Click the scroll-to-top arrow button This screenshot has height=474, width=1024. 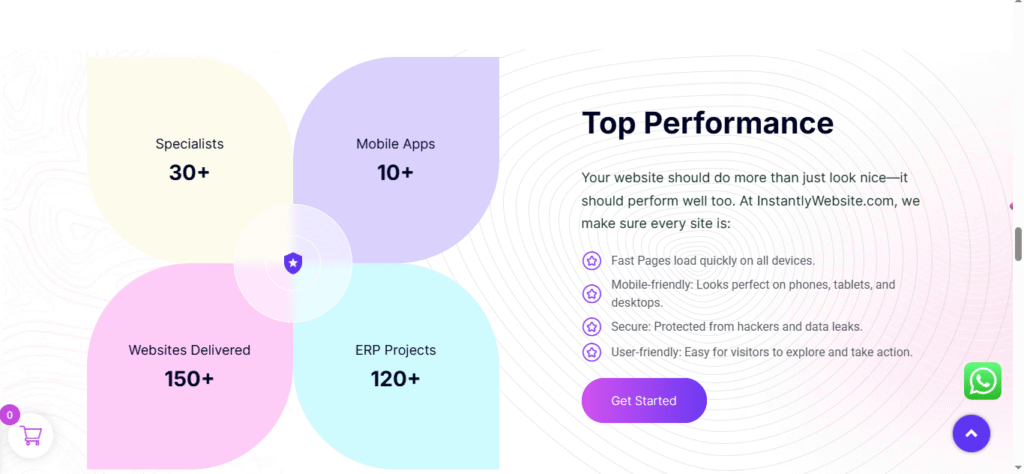[x=971, y=433]
